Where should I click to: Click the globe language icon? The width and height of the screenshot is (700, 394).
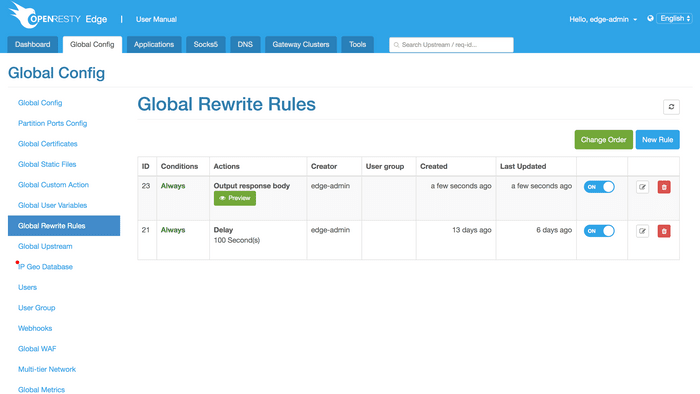650,18
